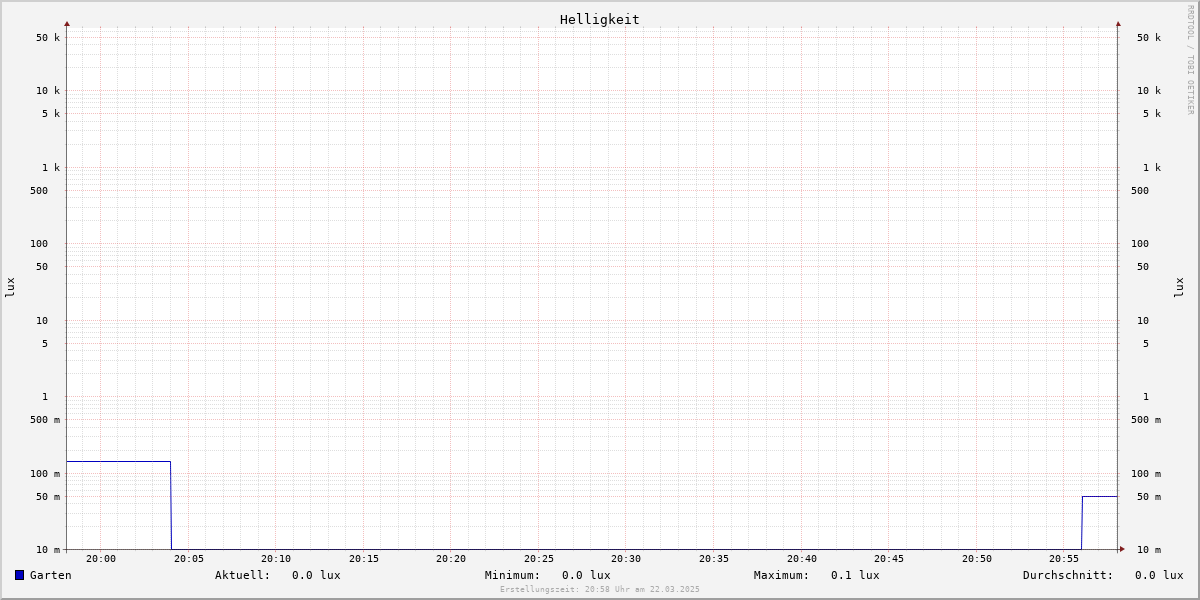Click the 10 m label on right axis
The height and width of the screenshot is (600, 1200).
pyautogui.click(x=1149, y=550)
